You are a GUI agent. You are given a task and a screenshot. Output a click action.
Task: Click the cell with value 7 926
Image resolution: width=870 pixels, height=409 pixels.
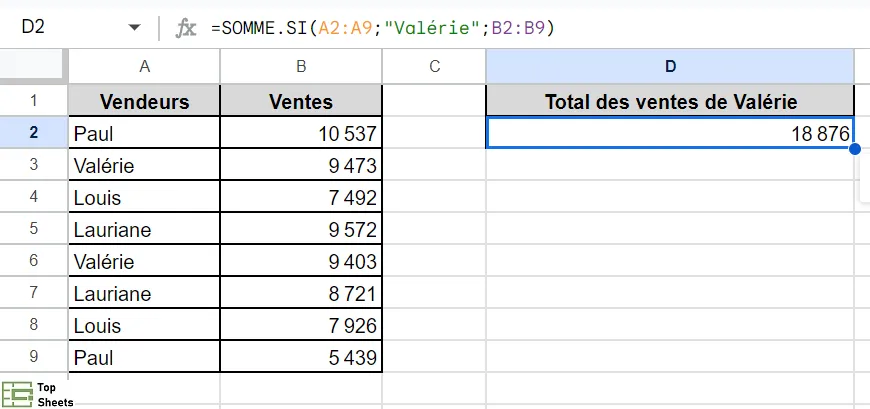tap(301, 325)
